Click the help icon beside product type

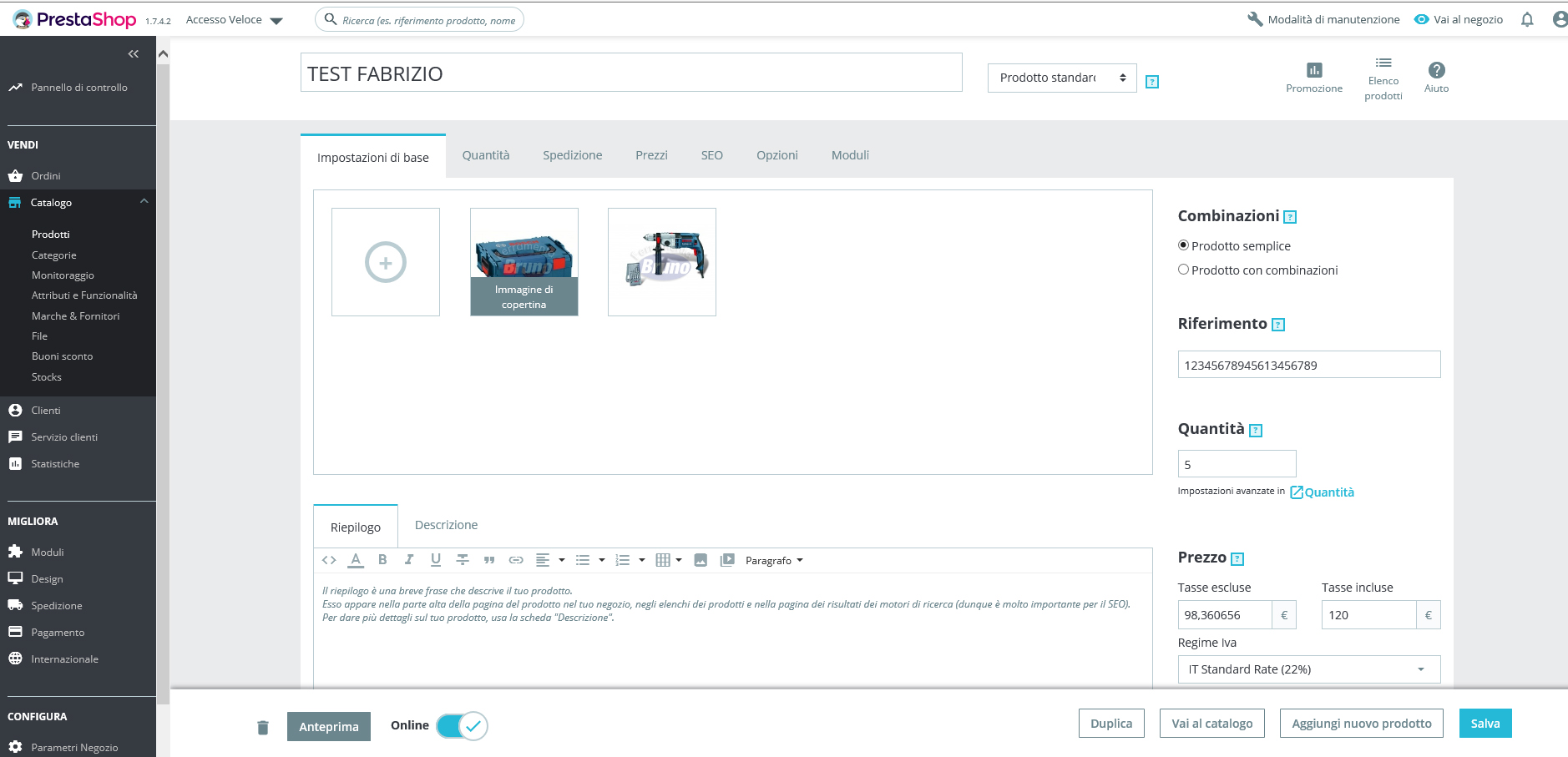tap(1152, 82)
